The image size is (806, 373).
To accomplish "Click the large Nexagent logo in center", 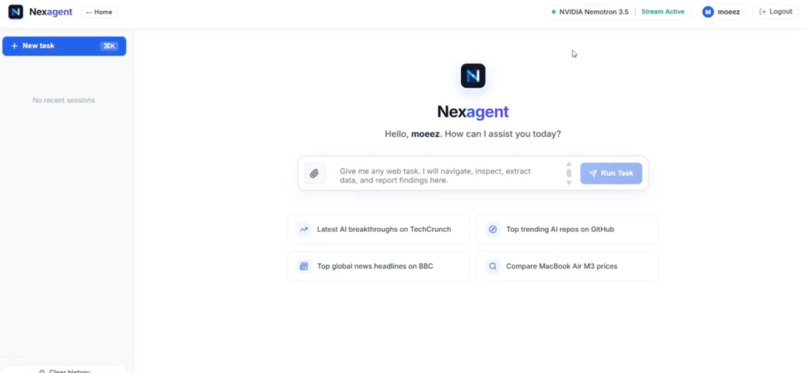I will pos(473,76).
